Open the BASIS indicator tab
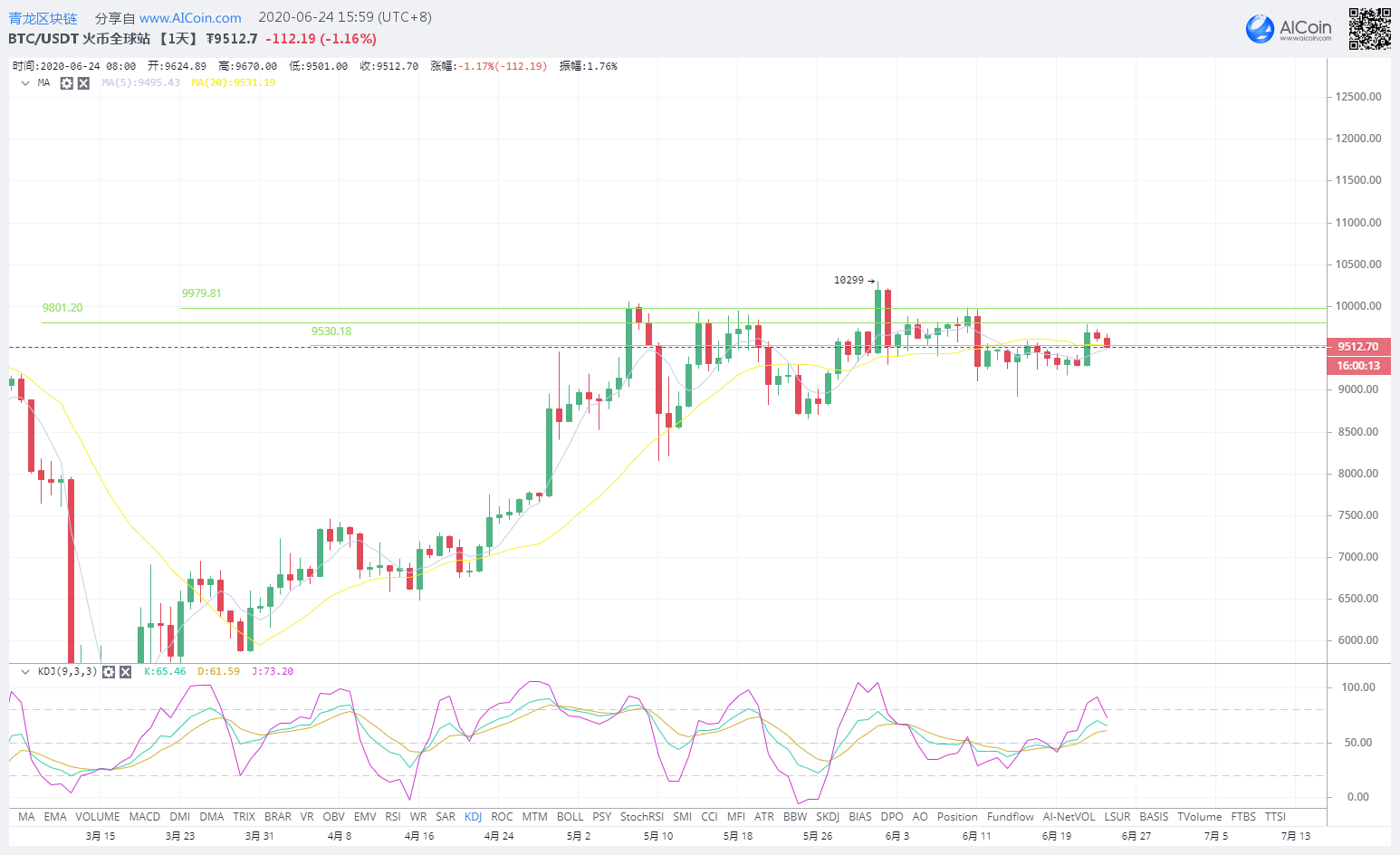Image resolution: width=1400 pixels, height=855 pixels. tap(1154, 817)
